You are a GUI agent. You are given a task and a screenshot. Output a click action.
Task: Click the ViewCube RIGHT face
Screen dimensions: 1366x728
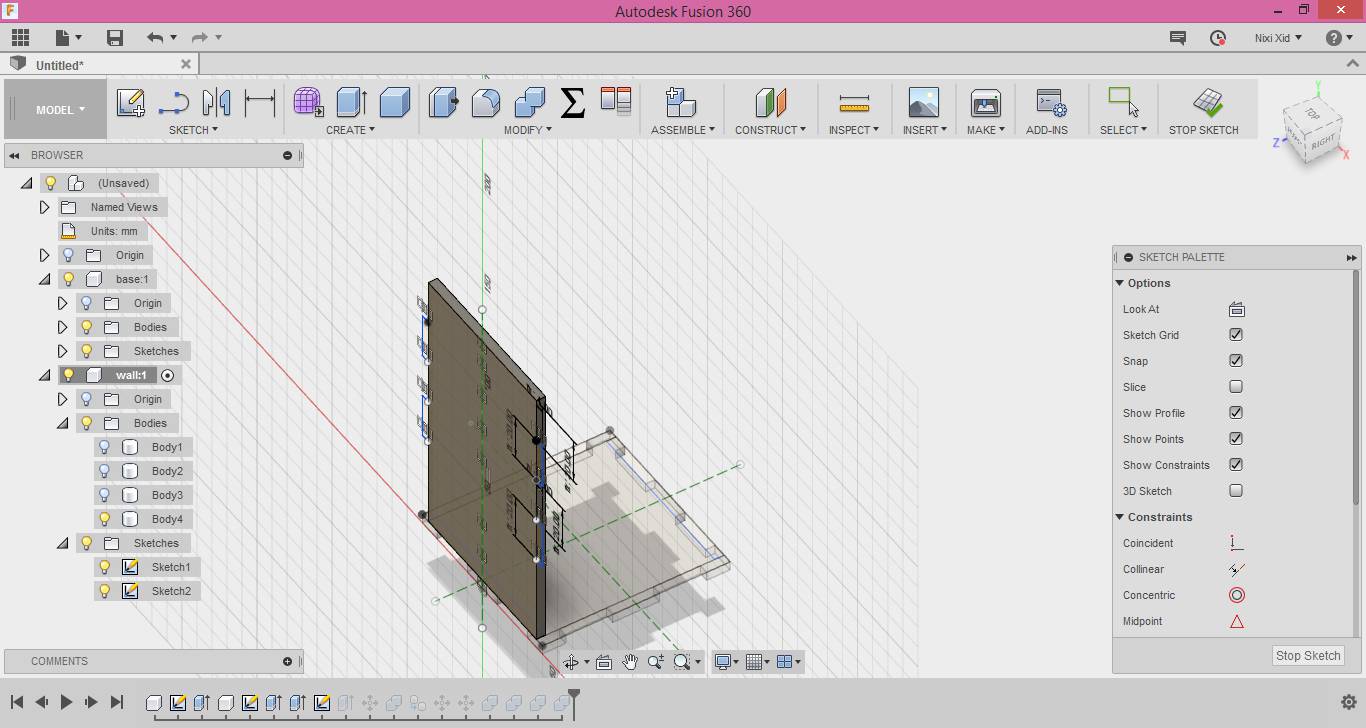click(x=1322, y=142)
